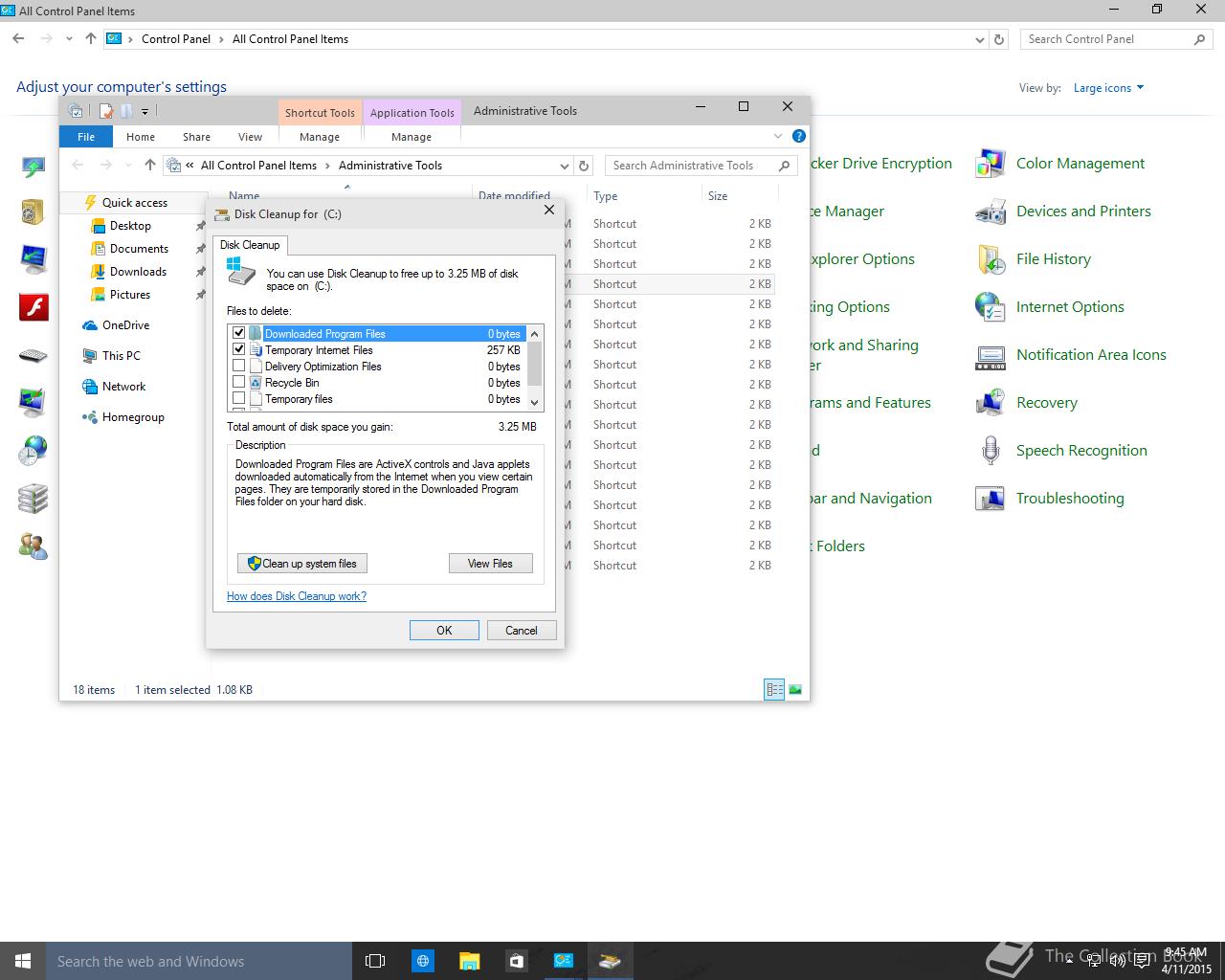This screenshot has width=1225, height=980.
Task: Switch to the Share ribbon tab
Action: 196,137
